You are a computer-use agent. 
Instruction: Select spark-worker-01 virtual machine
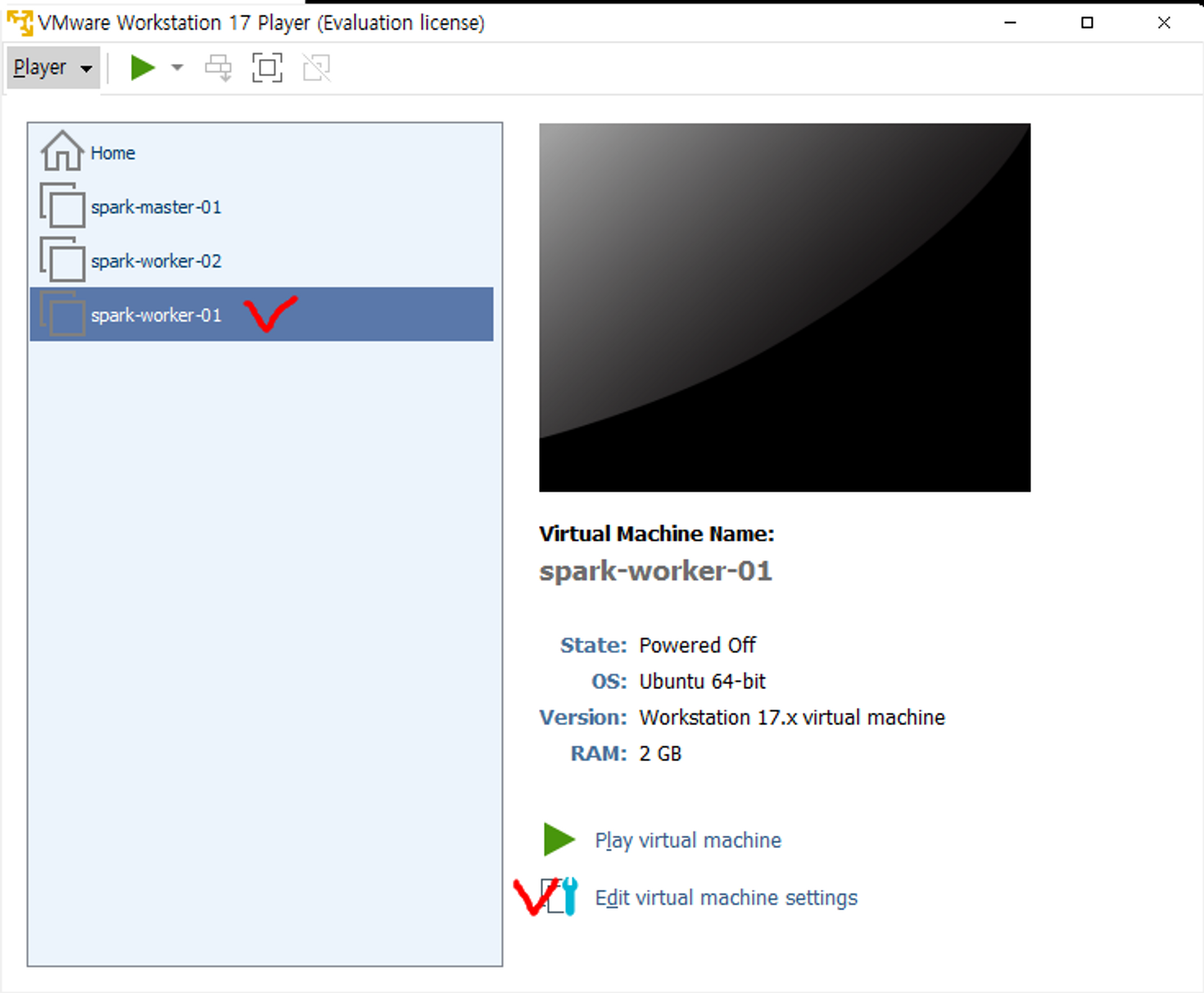tap(261, 315)
